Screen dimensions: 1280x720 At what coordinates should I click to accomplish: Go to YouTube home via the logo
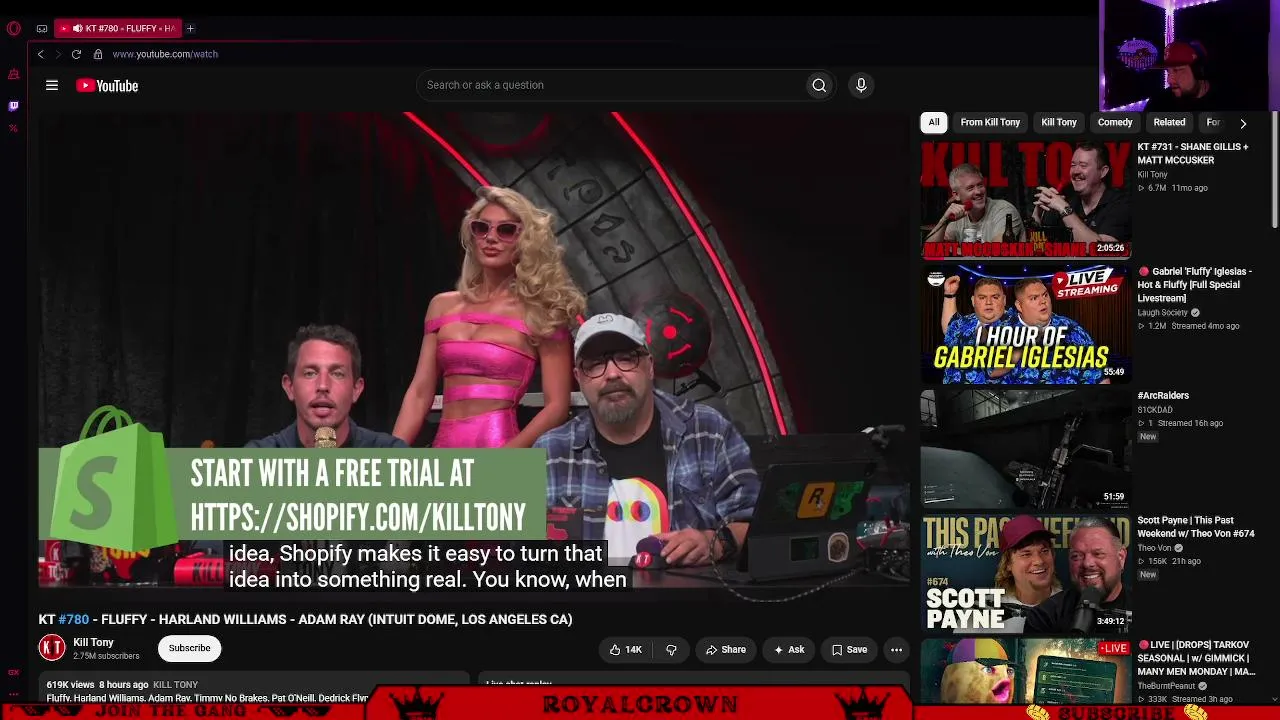[107, 86]
